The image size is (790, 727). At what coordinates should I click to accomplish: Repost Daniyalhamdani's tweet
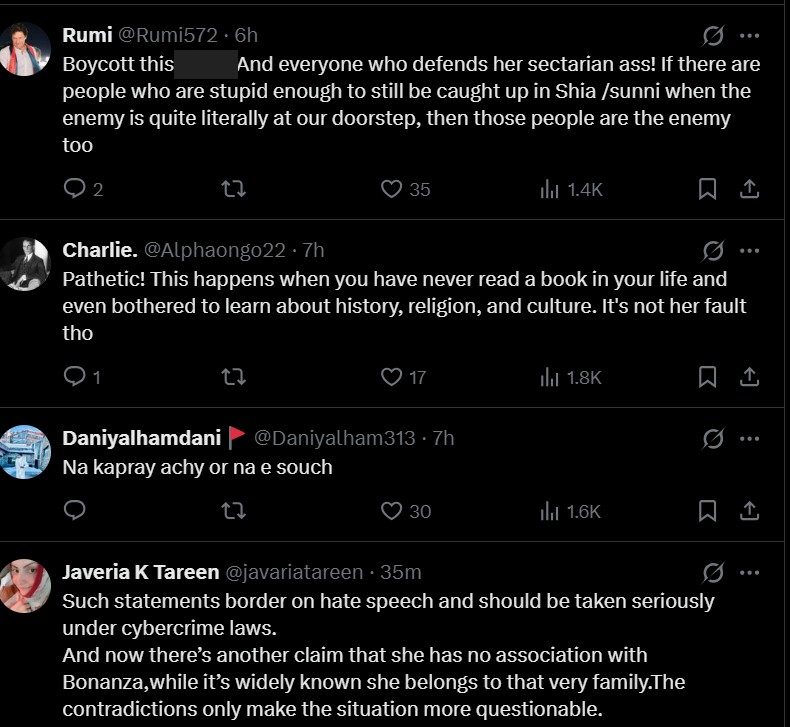(x=232, y=511)
